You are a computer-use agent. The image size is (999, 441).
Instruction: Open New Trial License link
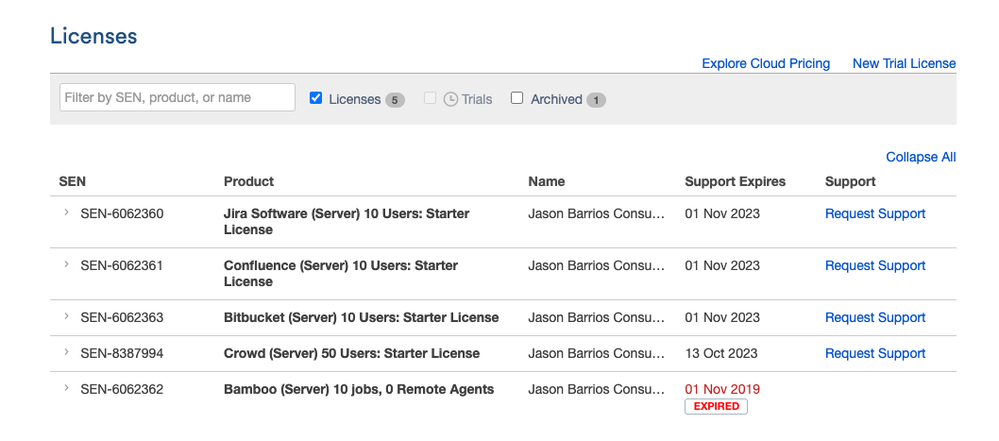[x=904, y=63]
